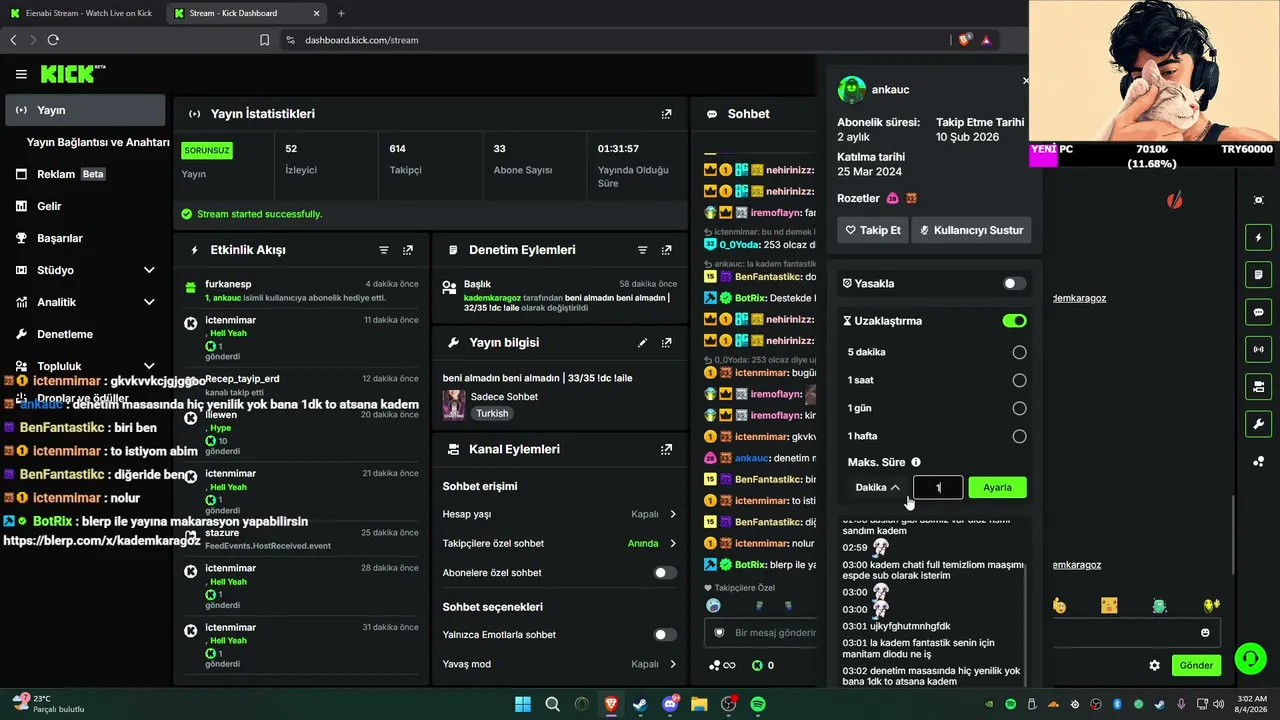1280x720 pixels.
Task: Open the Yayın sidebar item
Action: [x=85, y=110]
